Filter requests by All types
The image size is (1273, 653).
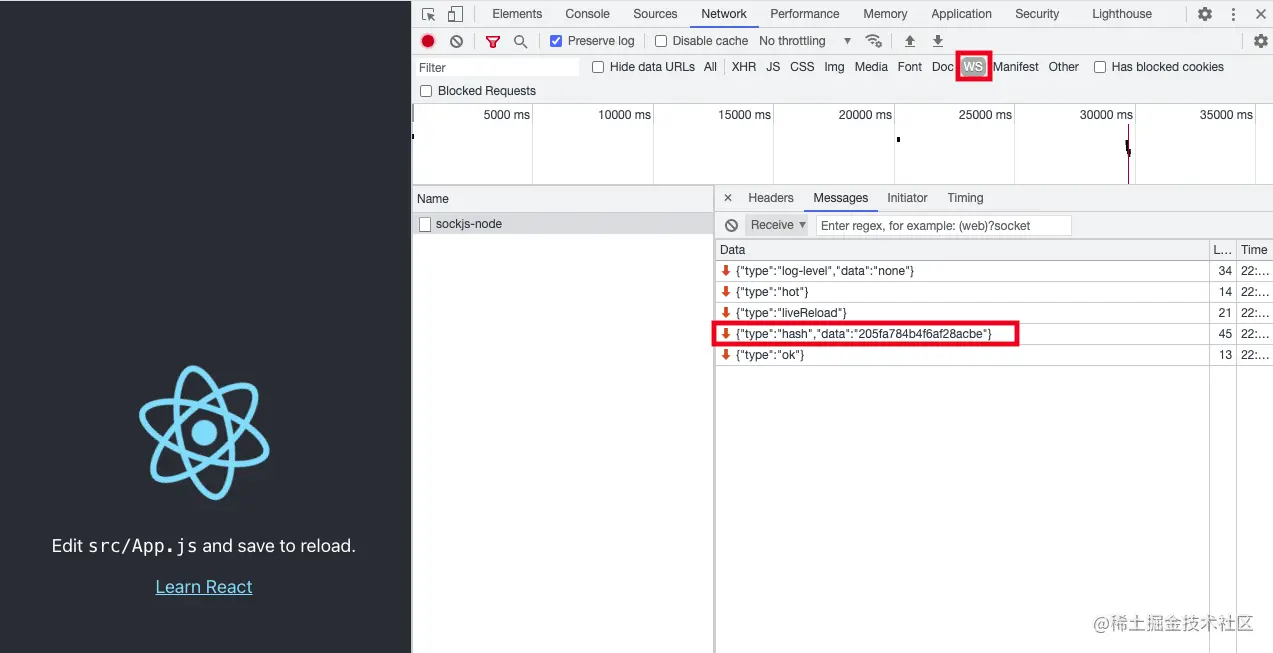pyautogui.click(x=710, y=67)
